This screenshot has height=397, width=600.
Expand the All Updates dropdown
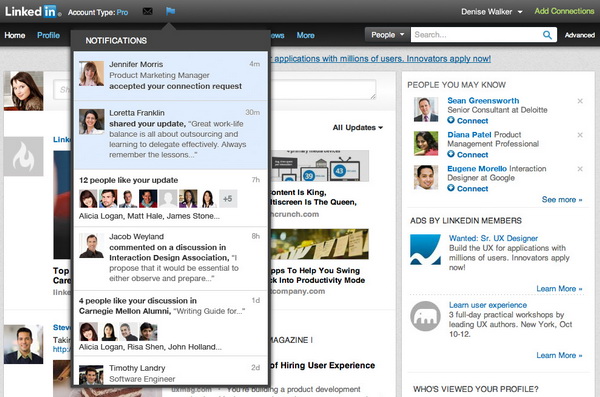tap(357, 127)
